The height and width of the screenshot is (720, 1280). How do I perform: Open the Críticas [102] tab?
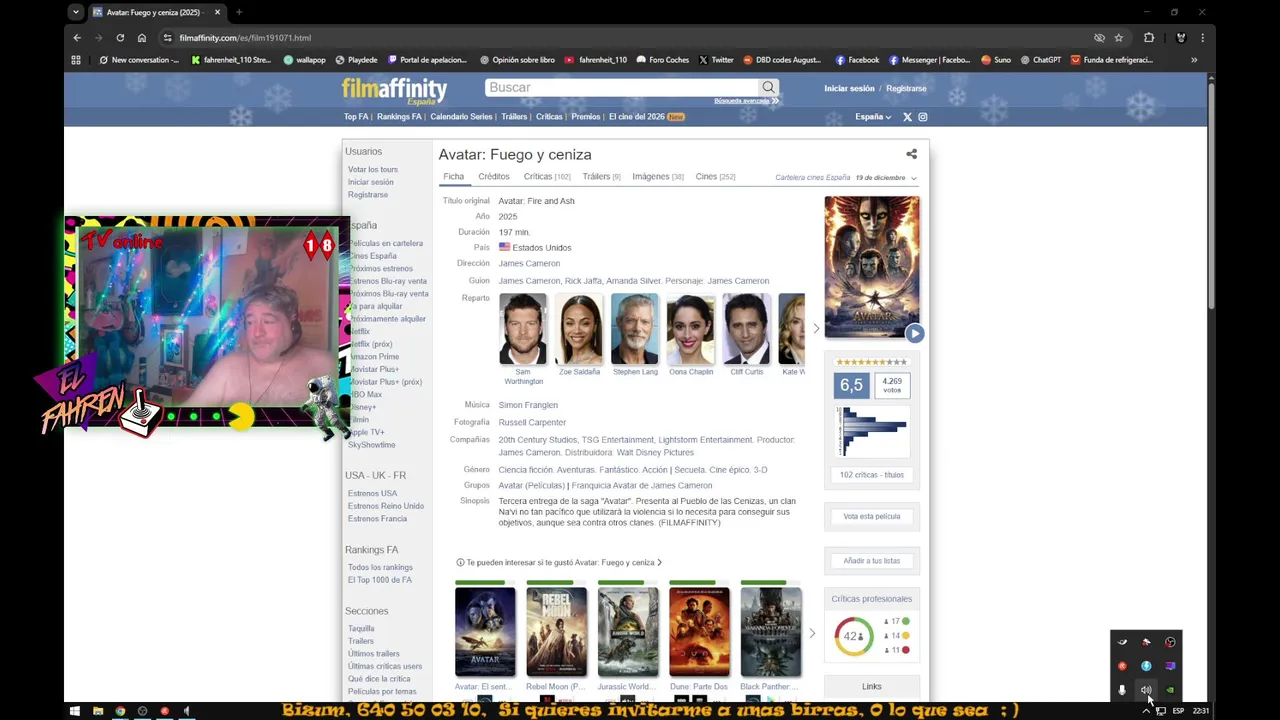[547, 177]
